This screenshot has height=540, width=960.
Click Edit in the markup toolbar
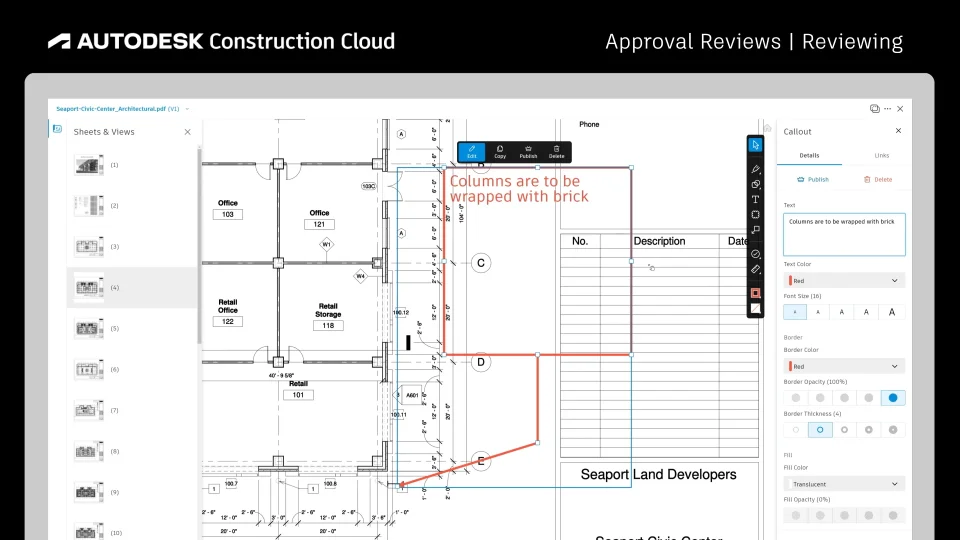click(471, 152)
